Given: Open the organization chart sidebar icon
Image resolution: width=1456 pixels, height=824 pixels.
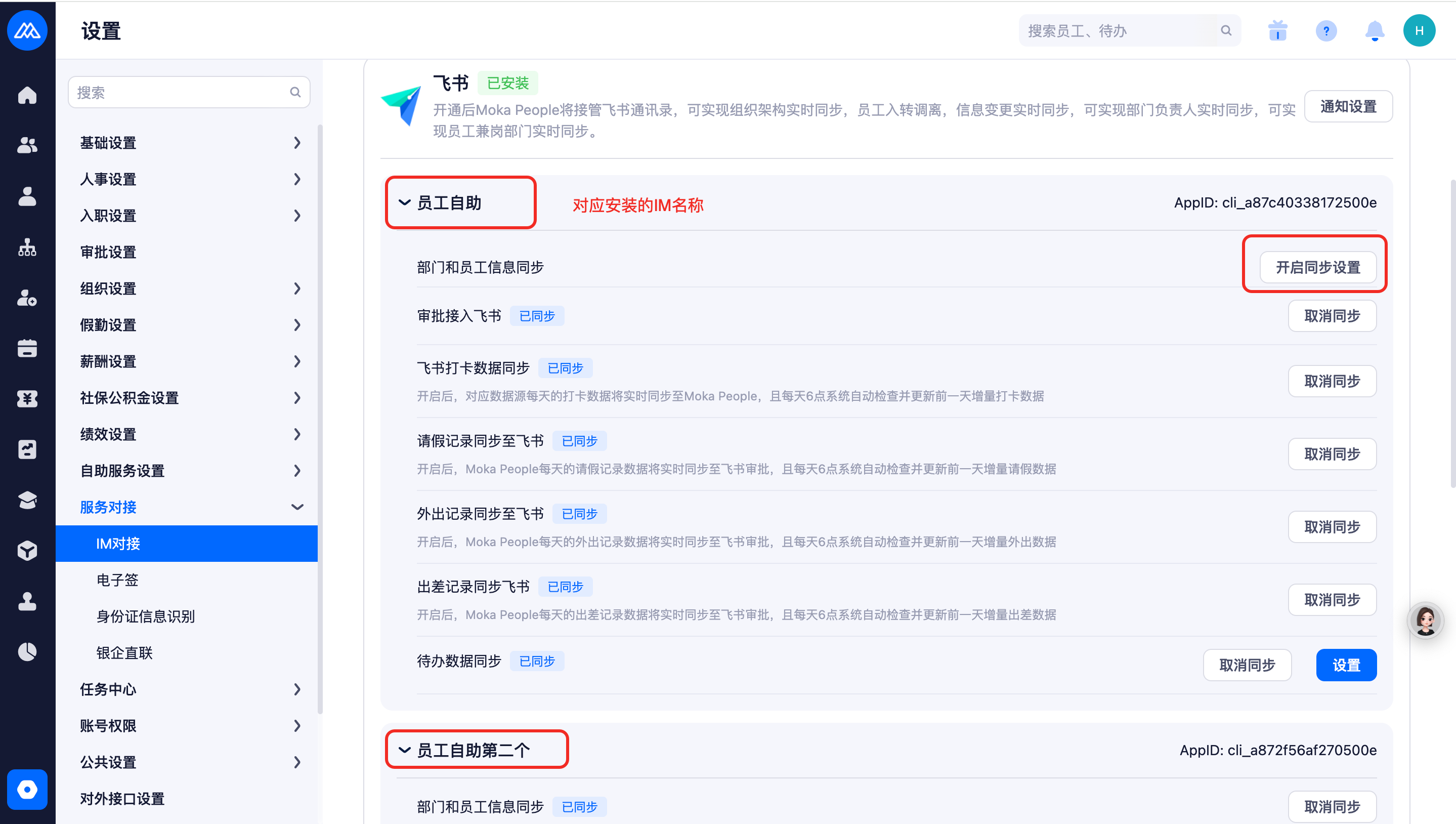Looking at the screenshot, I should [27, 248].
